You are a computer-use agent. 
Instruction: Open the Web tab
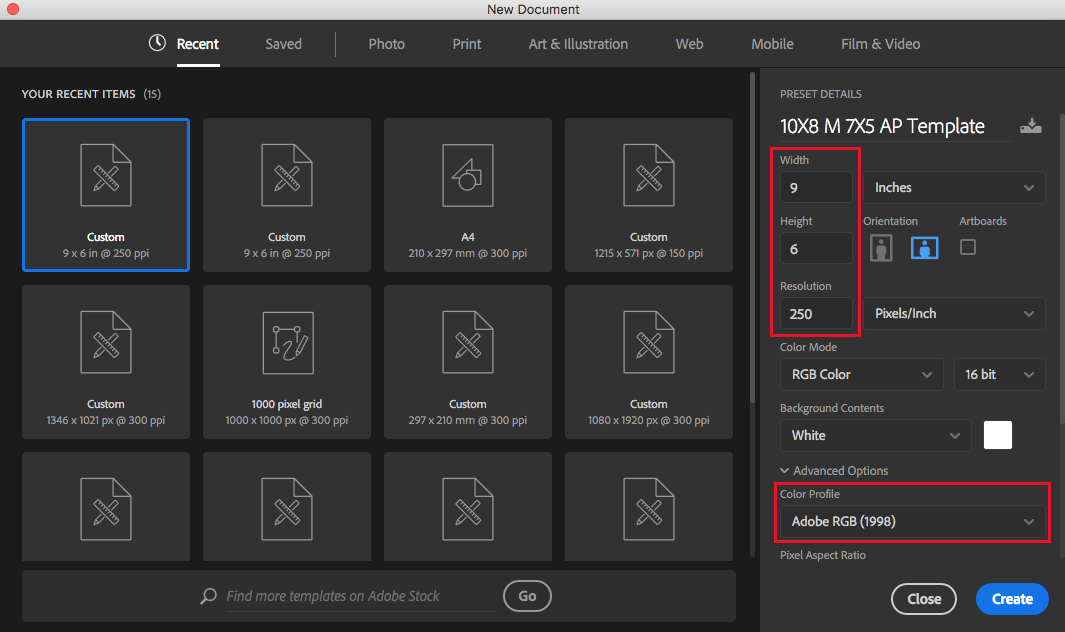[689, 44]
